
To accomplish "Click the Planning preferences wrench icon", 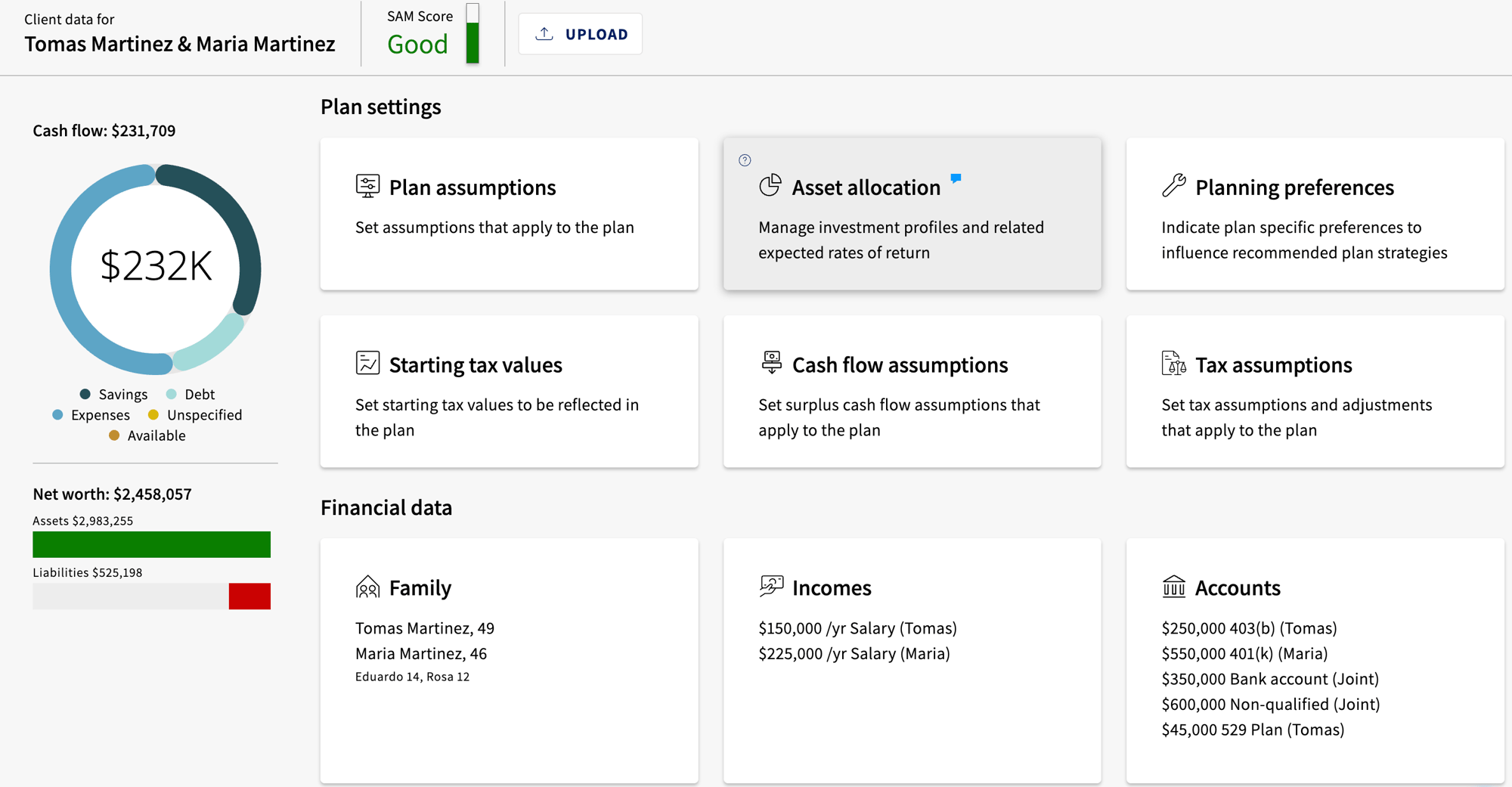I will (x=1173, y=185).
